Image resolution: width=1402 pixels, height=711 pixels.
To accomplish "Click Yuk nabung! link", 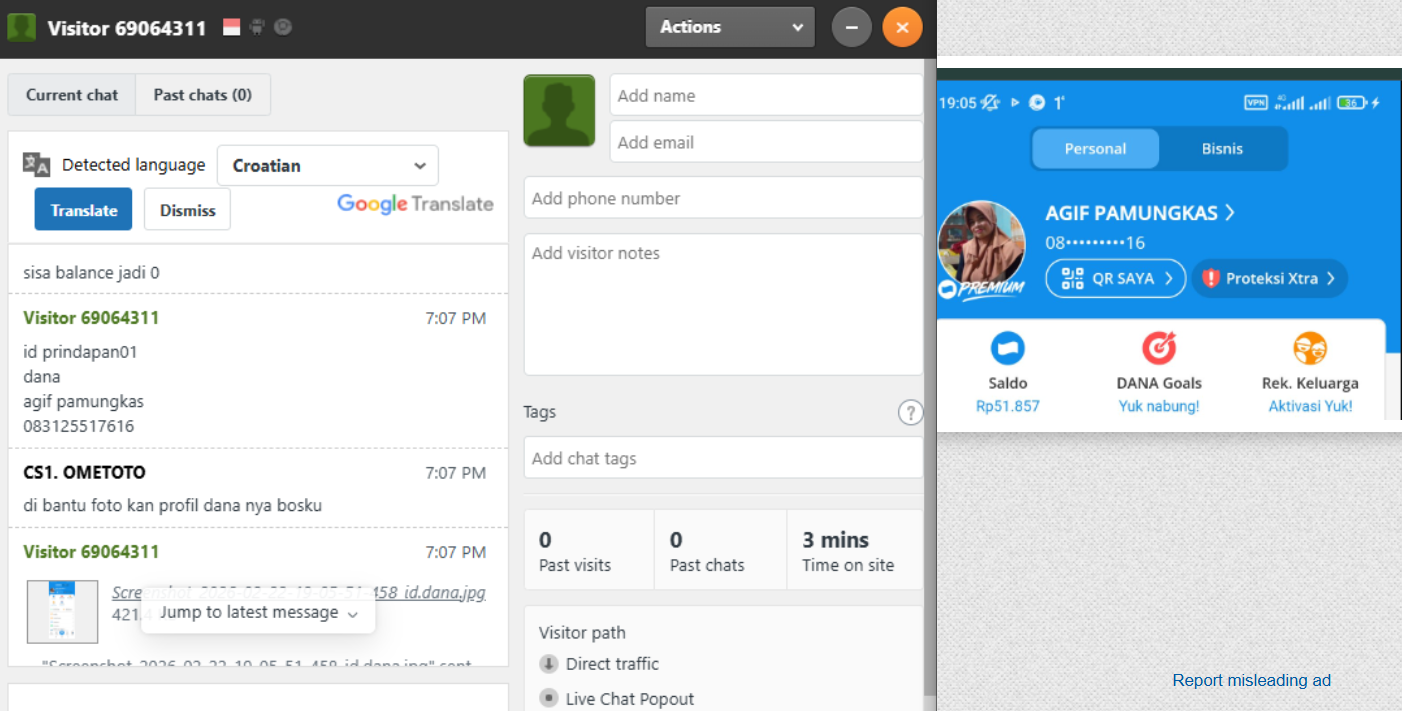I will click(1159, 406).
